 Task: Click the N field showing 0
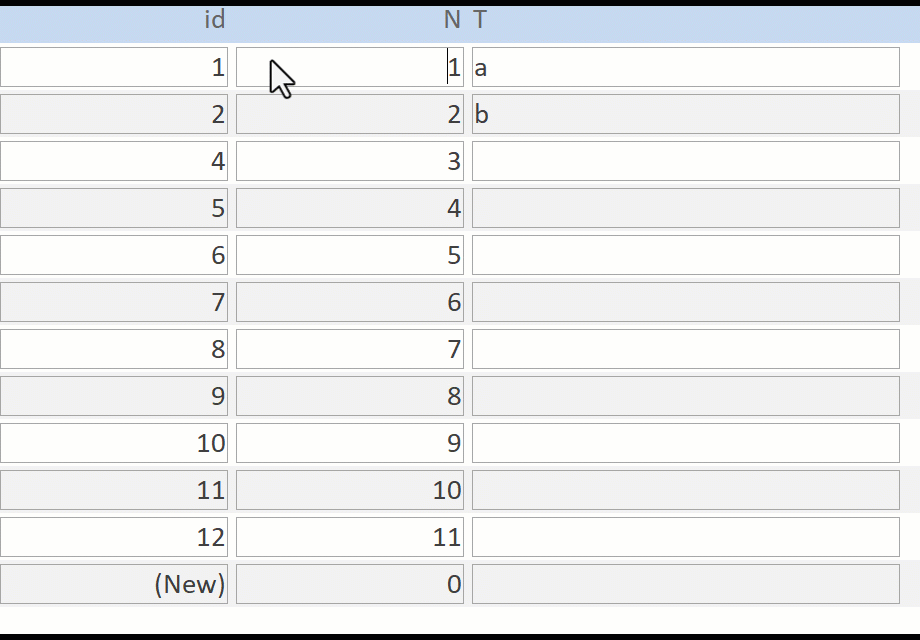tap(349, 584)
